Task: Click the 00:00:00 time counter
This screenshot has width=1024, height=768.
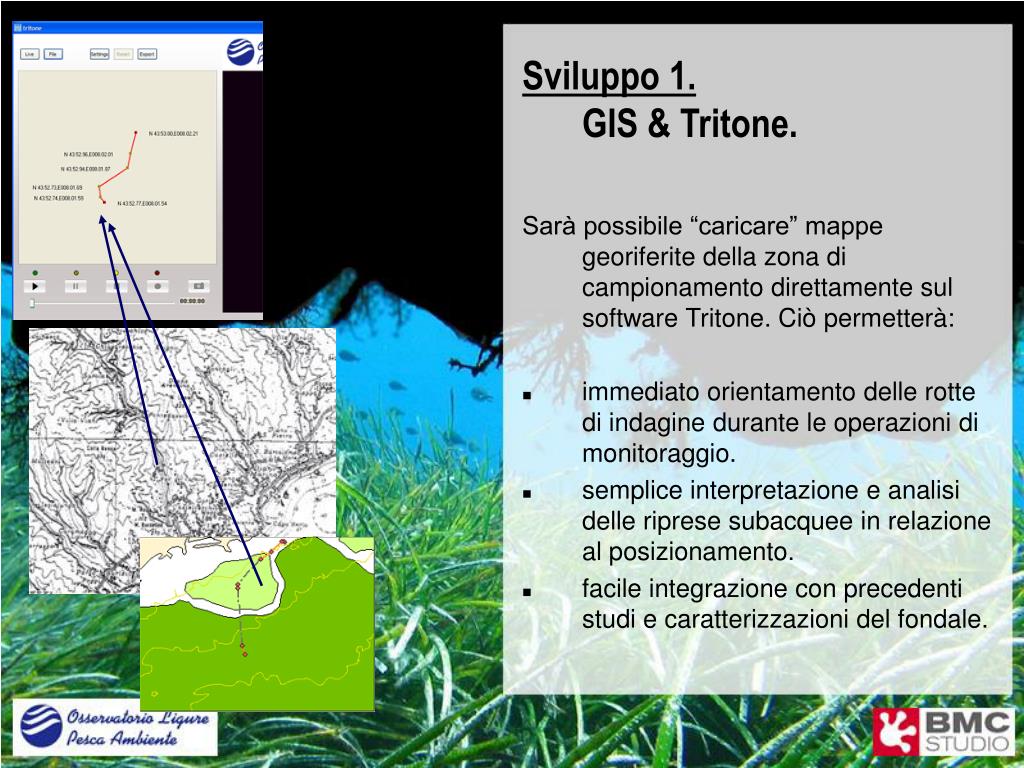Action: click(192, 301)
